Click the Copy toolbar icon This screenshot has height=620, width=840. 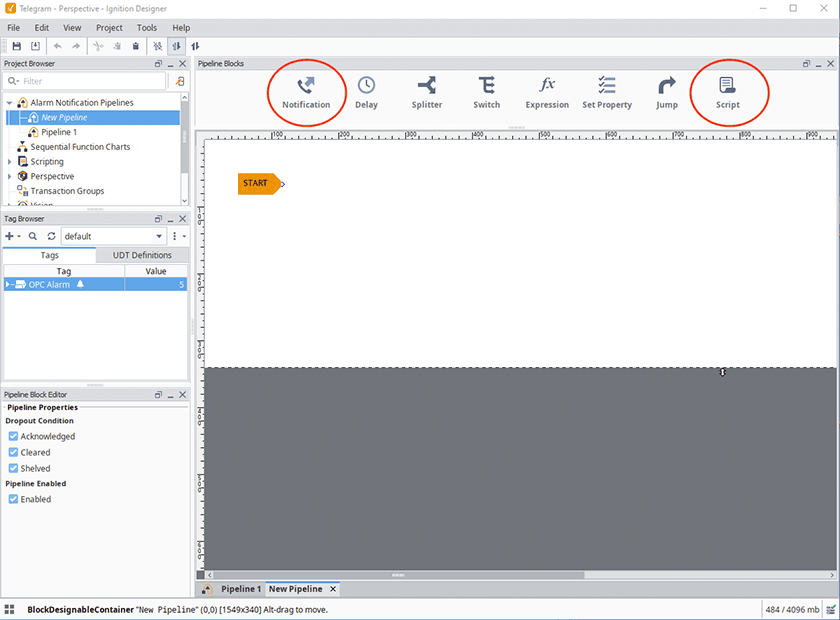117,46
